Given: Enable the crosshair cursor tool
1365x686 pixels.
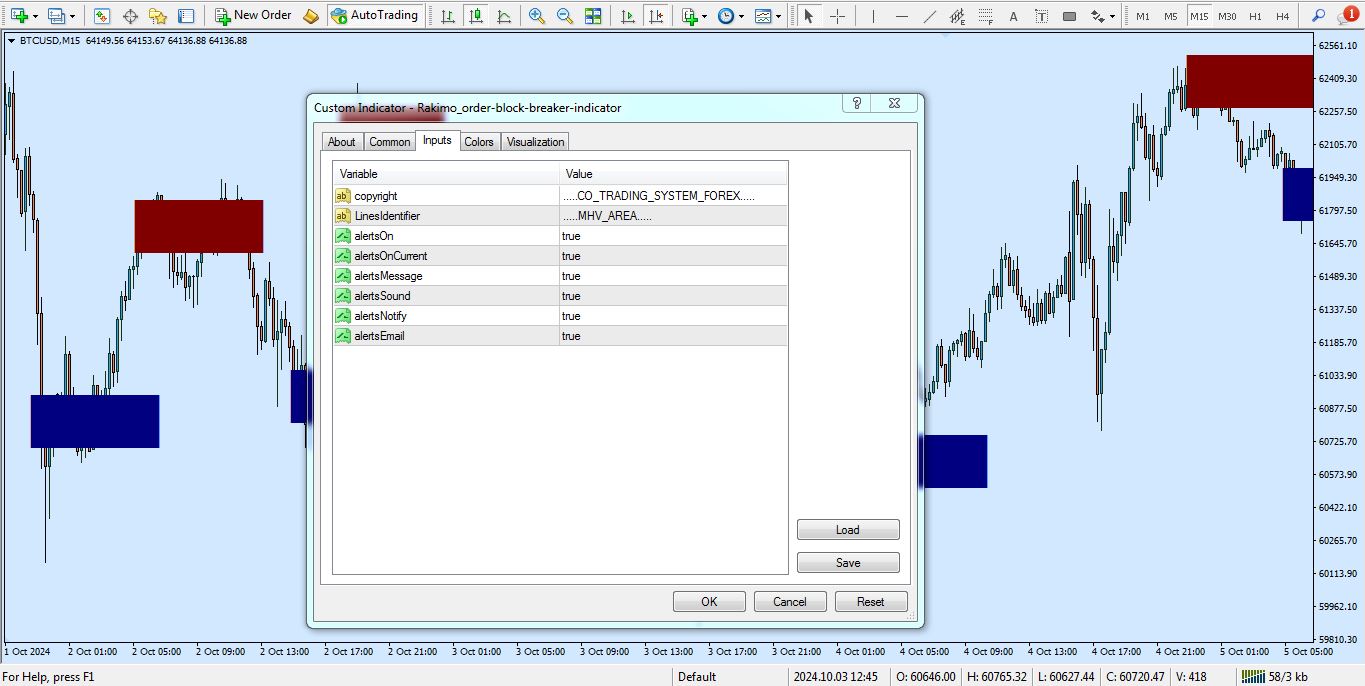Looking at the screenshot, I should pos(838,15).
